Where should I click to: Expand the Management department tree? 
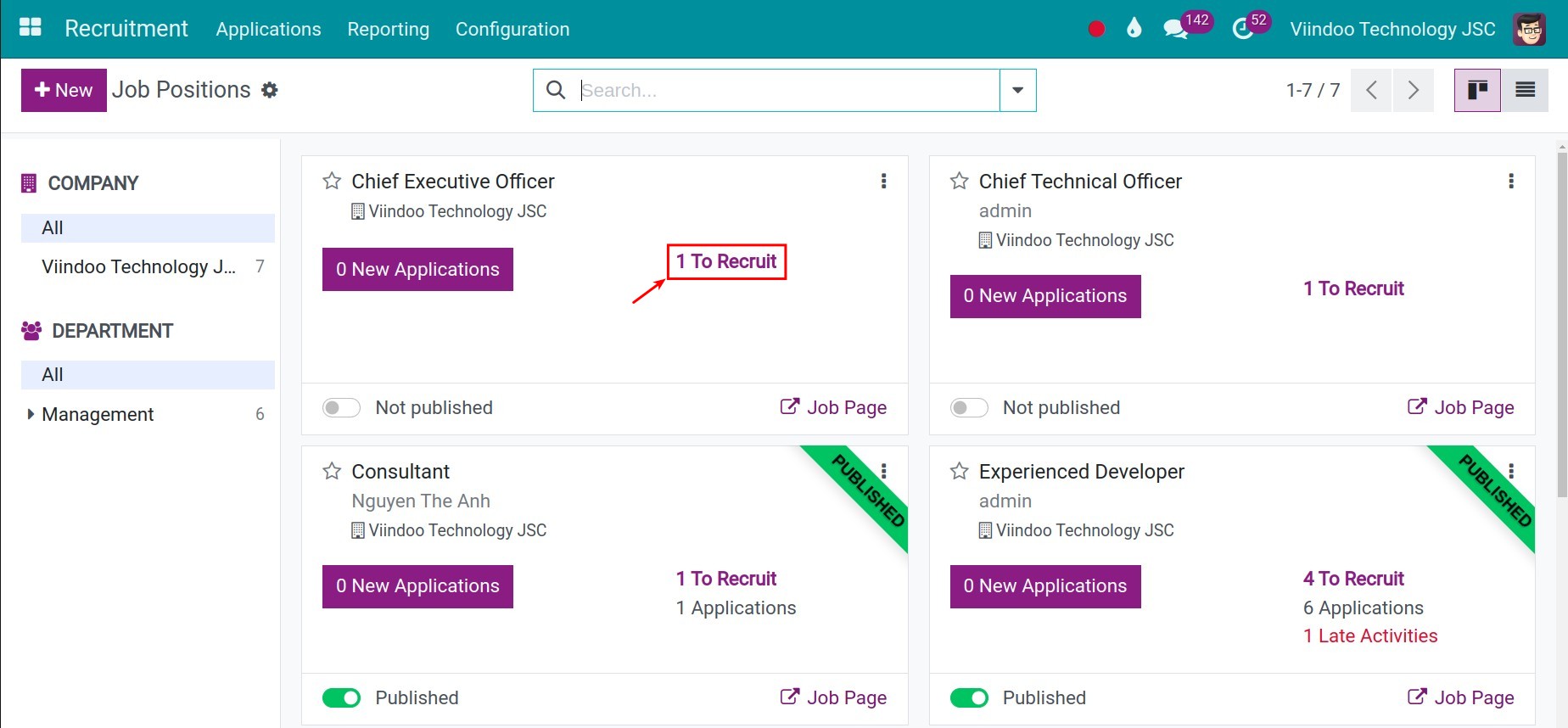coord(31,414)
